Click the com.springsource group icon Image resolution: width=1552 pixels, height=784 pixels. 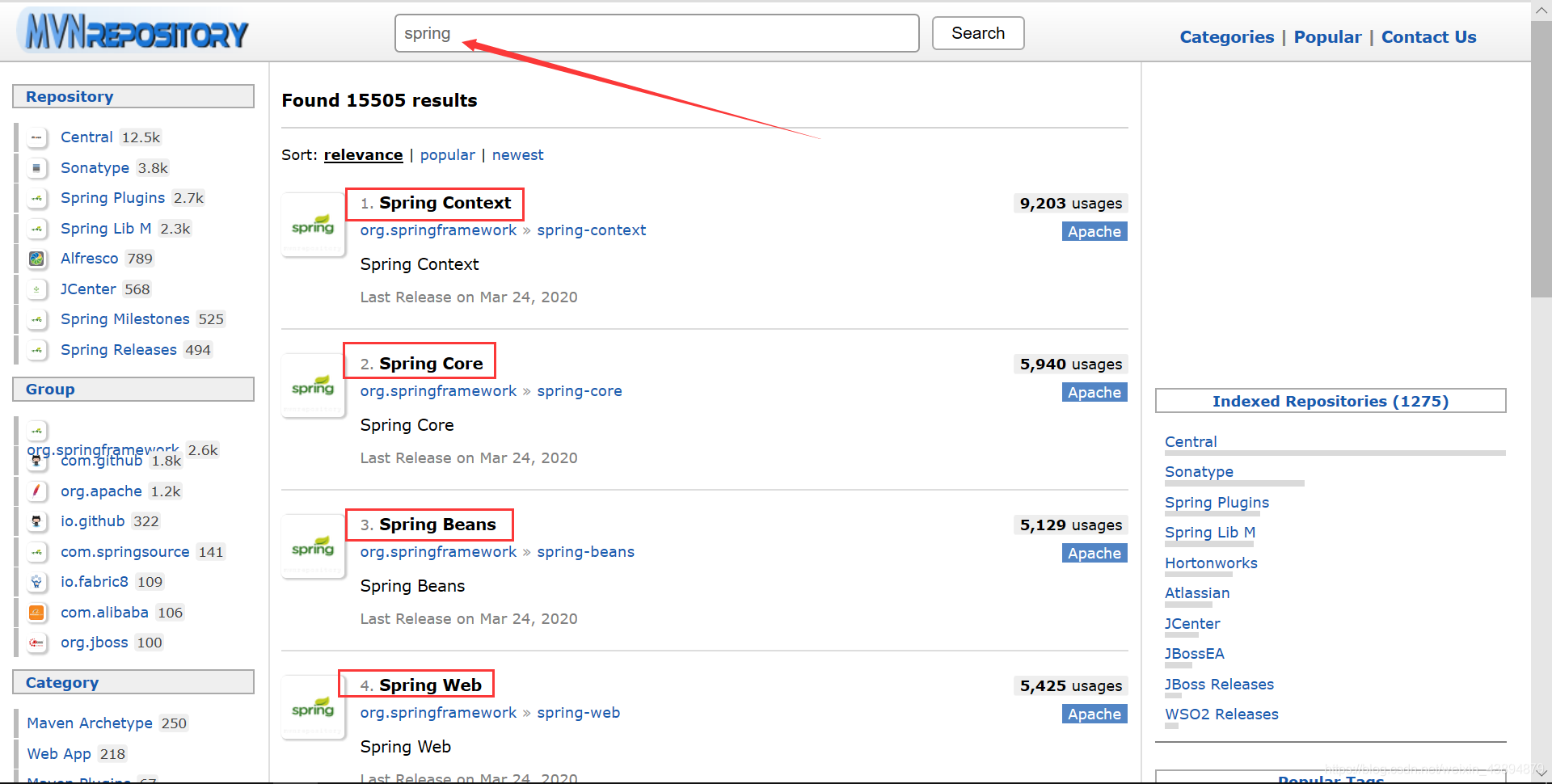click(x=36, y=552)
